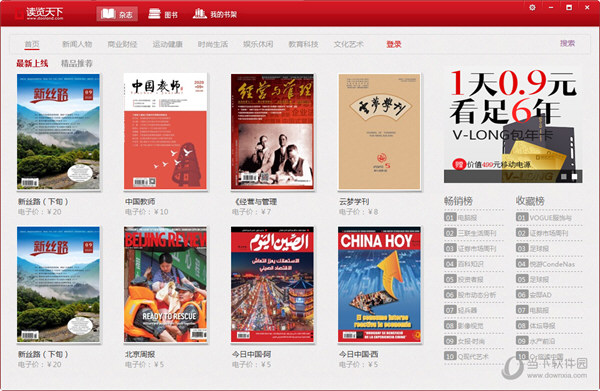The height and width of the screenshot is (391, 600).
Task: Switch to 运动健康 category
Action: pyautogui.click(x=167, y=44)
